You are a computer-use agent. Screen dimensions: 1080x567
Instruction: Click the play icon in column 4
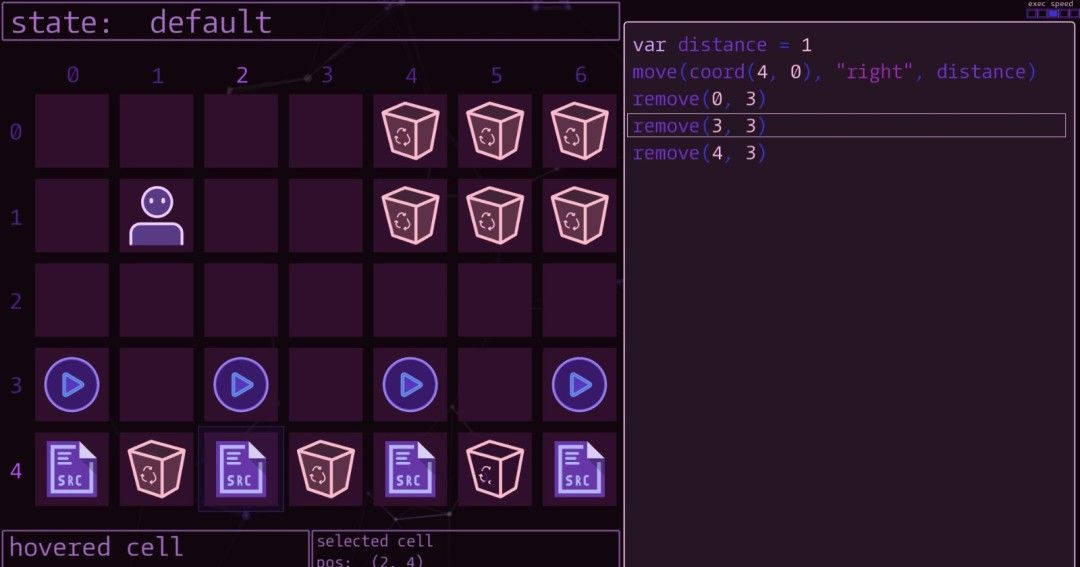(410, 384)
